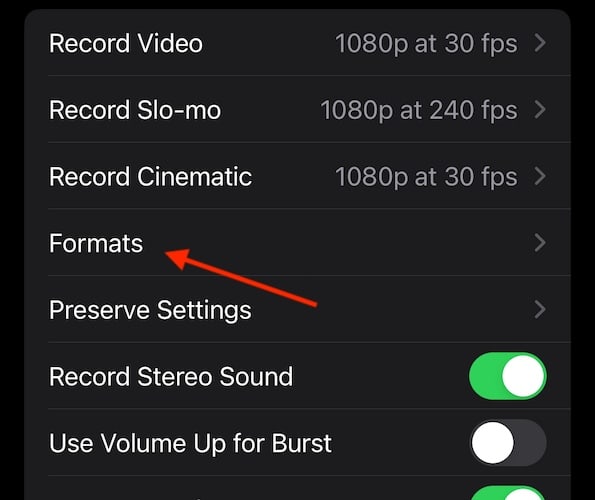
Task: Enable Use Volume Up for Burst
Action: click(x=508, y=443)
